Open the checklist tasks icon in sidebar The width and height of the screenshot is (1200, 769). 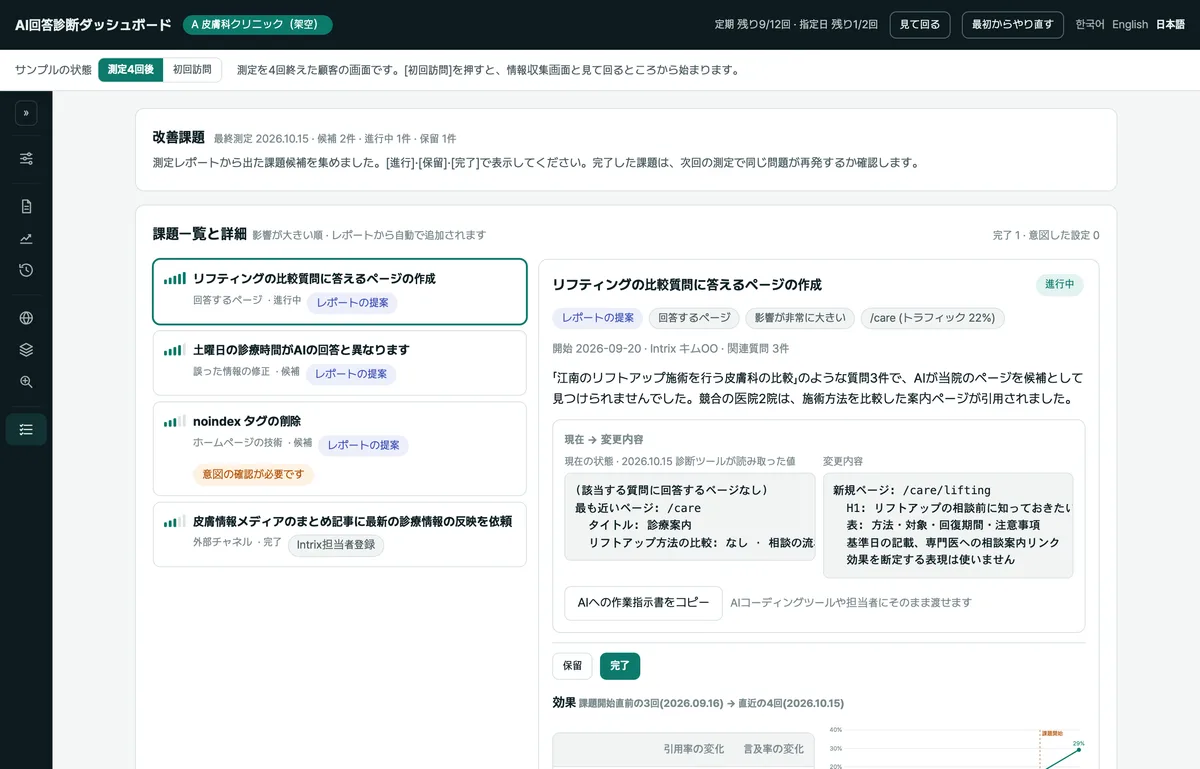pos(26,430)
